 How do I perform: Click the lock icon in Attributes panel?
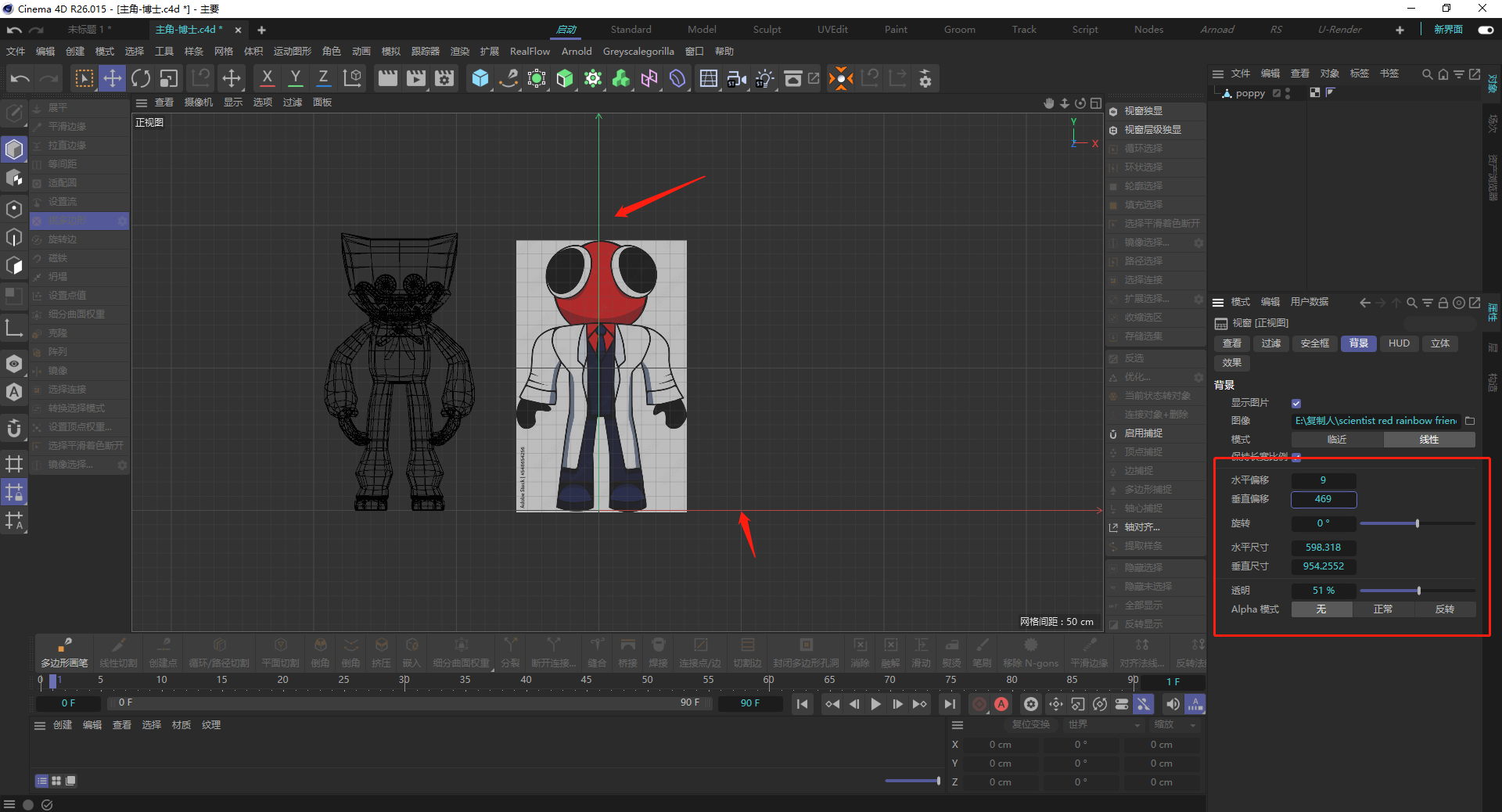pyautogui.click(x=1443, y=303)
